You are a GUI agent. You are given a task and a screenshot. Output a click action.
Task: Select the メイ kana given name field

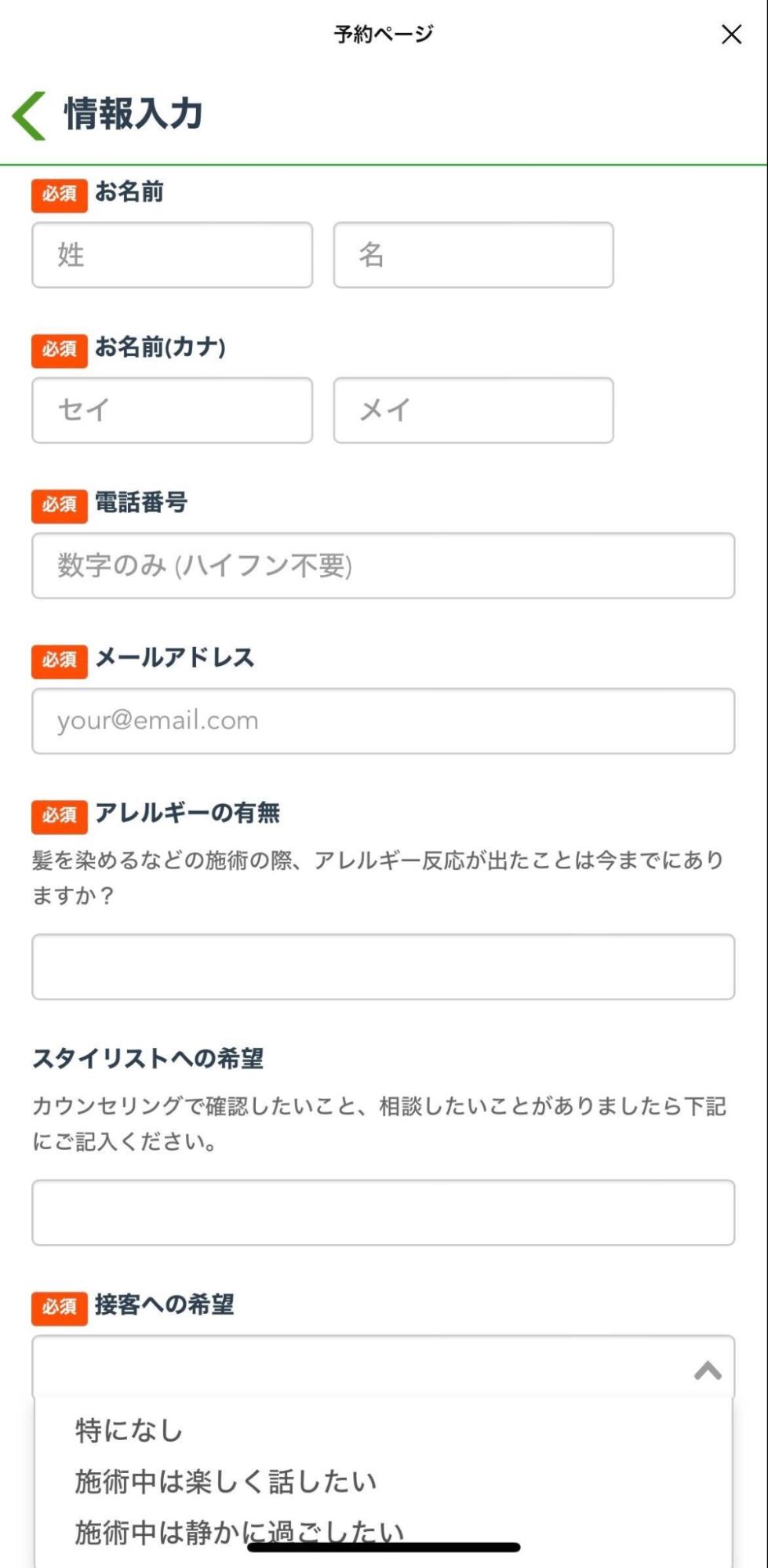pyautogui.click(x=473, y=410)
